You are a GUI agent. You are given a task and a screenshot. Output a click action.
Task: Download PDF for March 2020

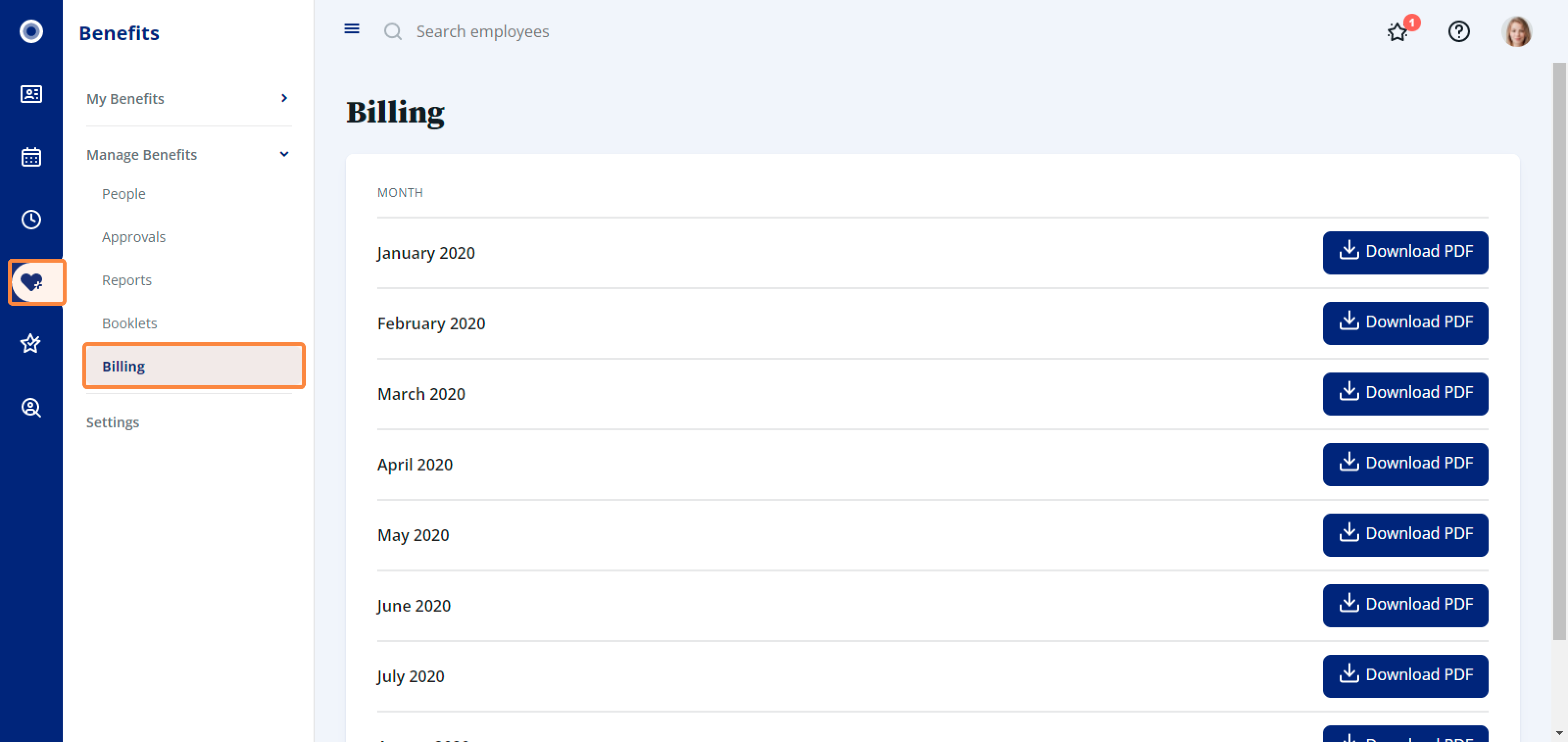coord(1405,394)
